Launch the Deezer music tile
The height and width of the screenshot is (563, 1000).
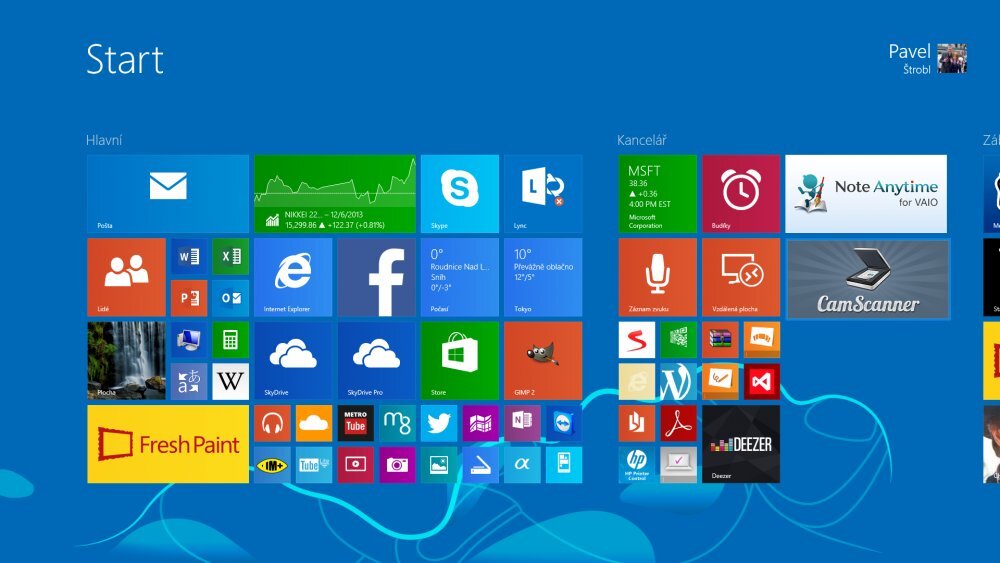[x=740, y=444]
